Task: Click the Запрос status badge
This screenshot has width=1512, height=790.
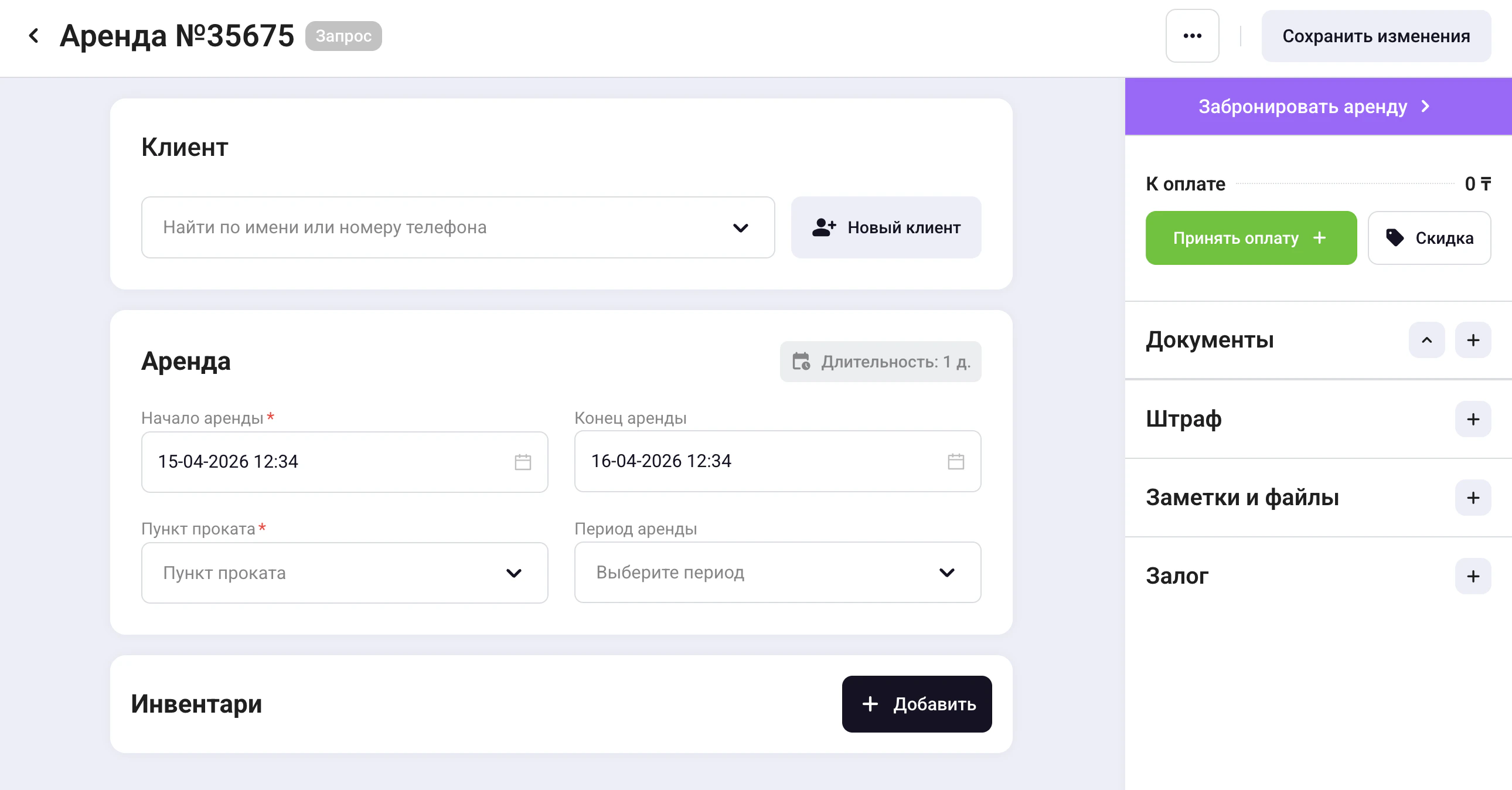Action: point(343,36)
